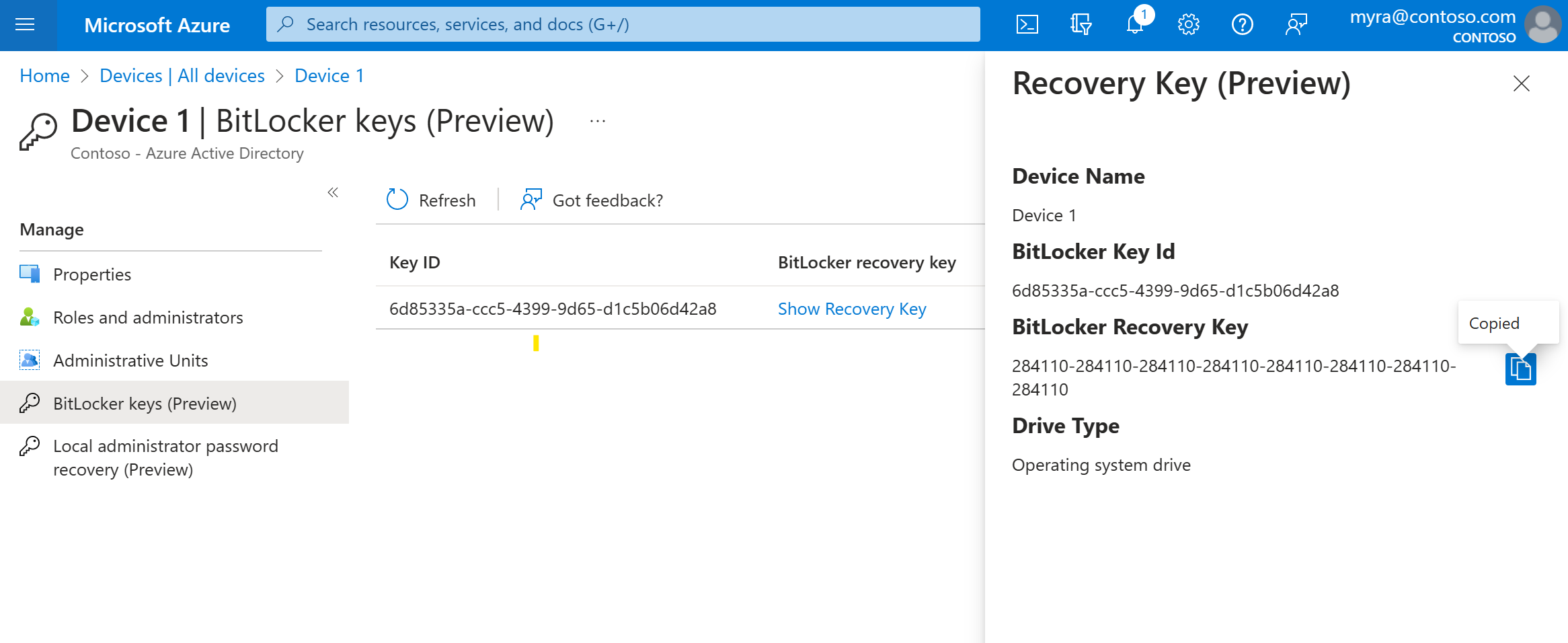Viewport: 1568px width, 643px height.
Task: Click the Refresh icon above the key list
Action: click(x=397, y=200)
